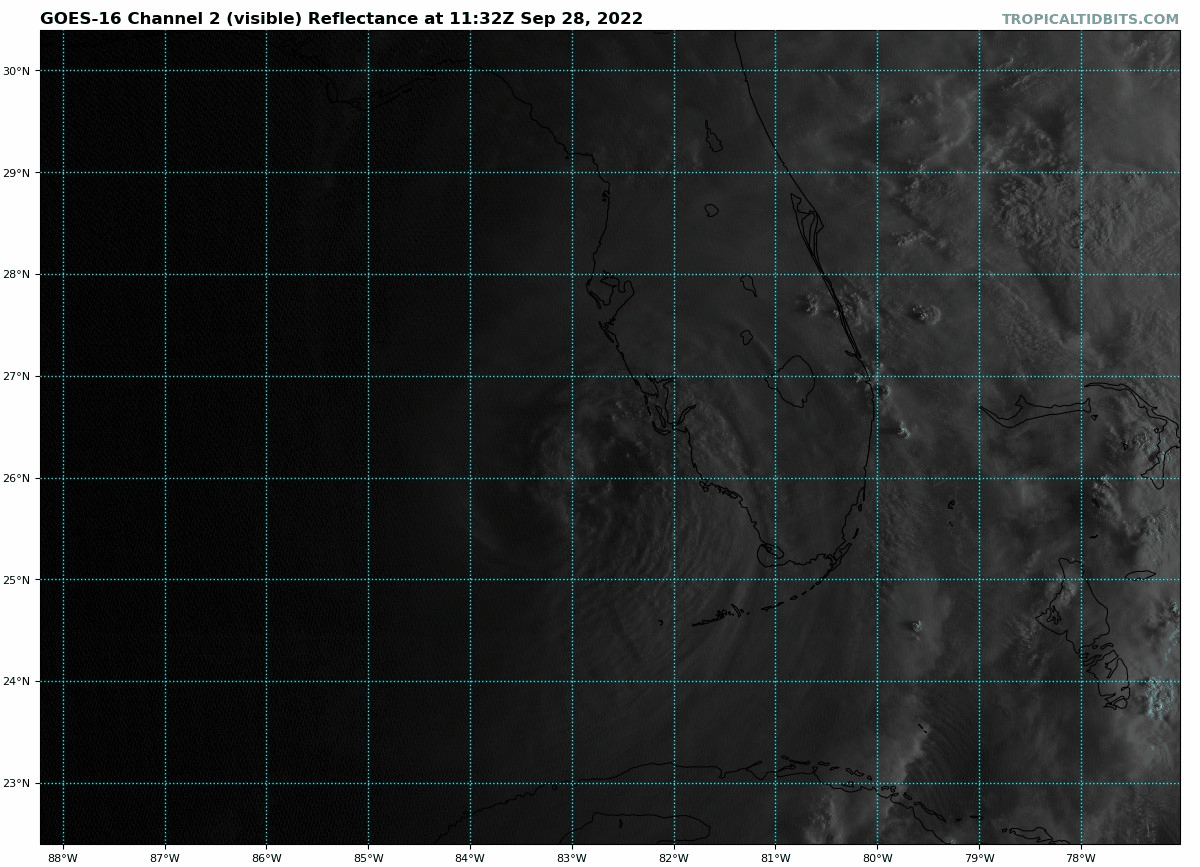This screenshot has width=1200, height=867.
Task: Click Lake Okeechobee outline on the map
Action: point(795,381)
